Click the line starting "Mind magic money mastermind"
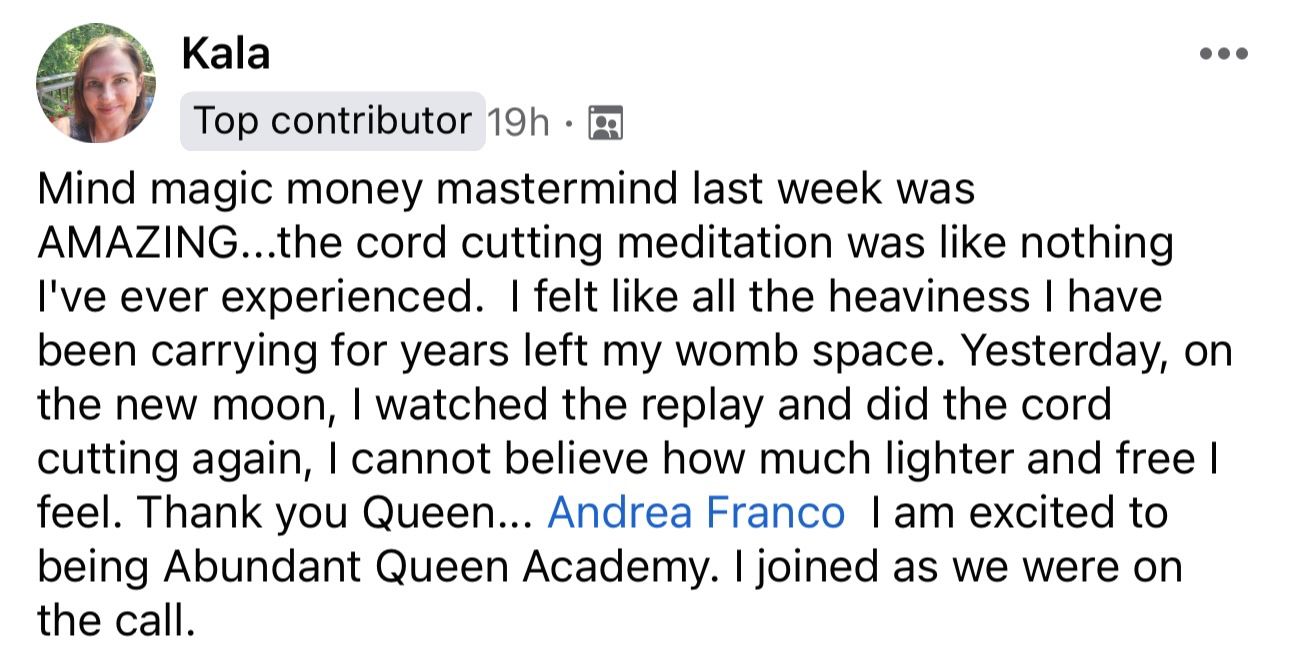The width and height of the screenshot is (1290, 658). tap(505, 189)
